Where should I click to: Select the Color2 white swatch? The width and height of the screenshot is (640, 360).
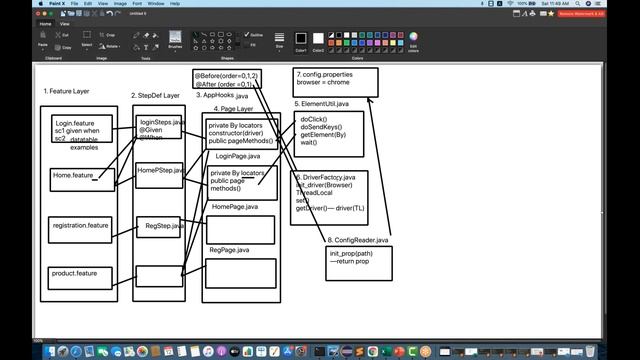click(318, 38)
